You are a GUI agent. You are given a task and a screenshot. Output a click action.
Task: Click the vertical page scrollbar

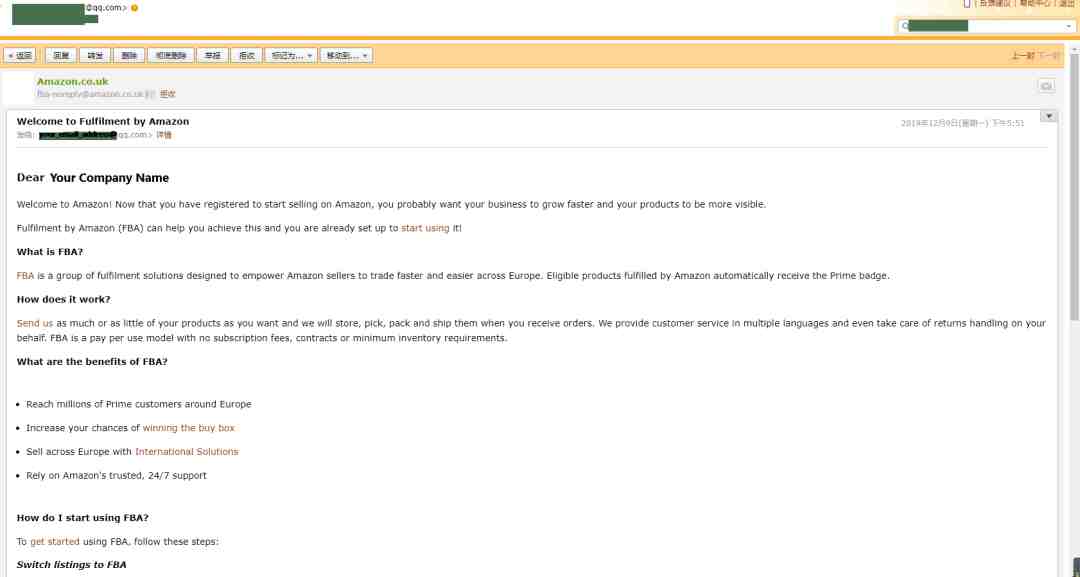pos(1074,187)
